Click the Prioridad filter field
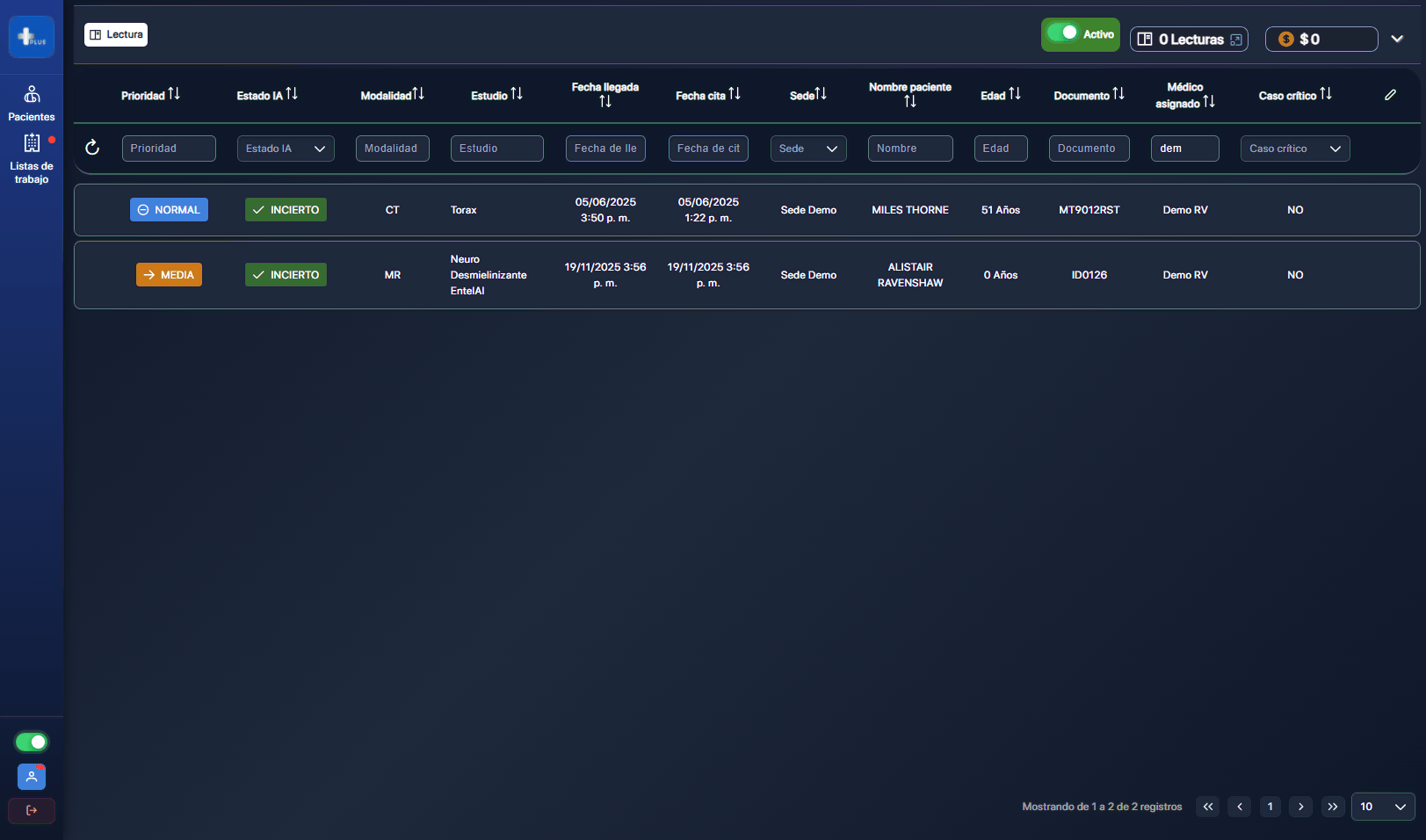 click(x=169, y=148)
